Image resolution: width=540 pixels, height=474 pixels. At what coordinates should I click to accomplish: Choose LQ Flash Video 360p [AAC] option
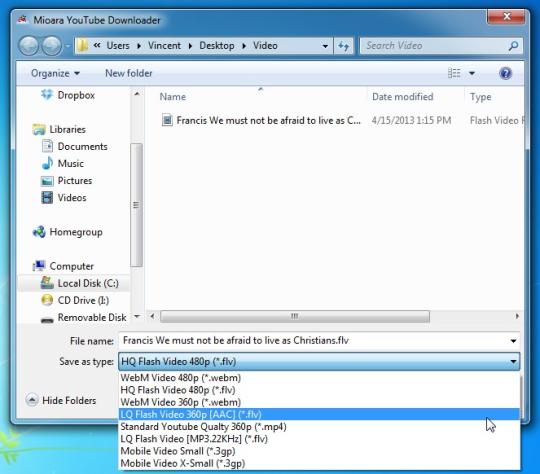pyautogui.click(x=319, y=414)
